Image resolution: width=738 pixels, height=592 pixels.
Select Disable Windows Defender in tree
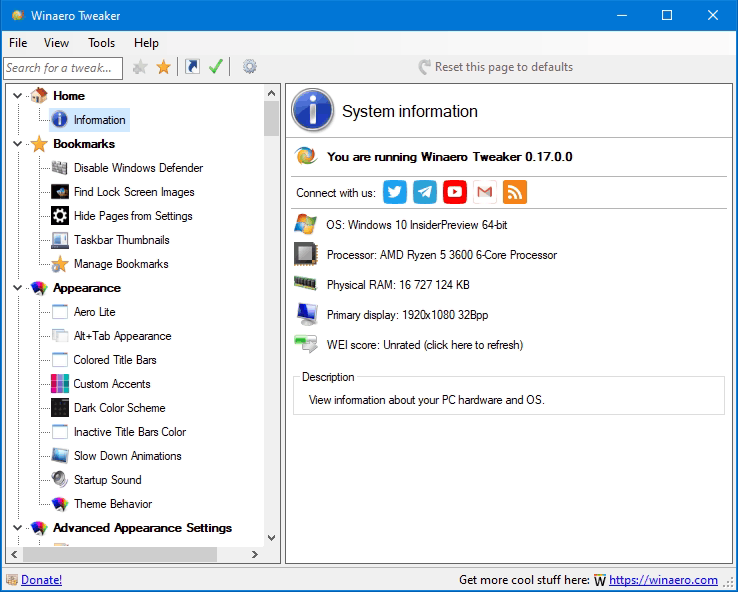pyautogui.click(x=138, y=168)
